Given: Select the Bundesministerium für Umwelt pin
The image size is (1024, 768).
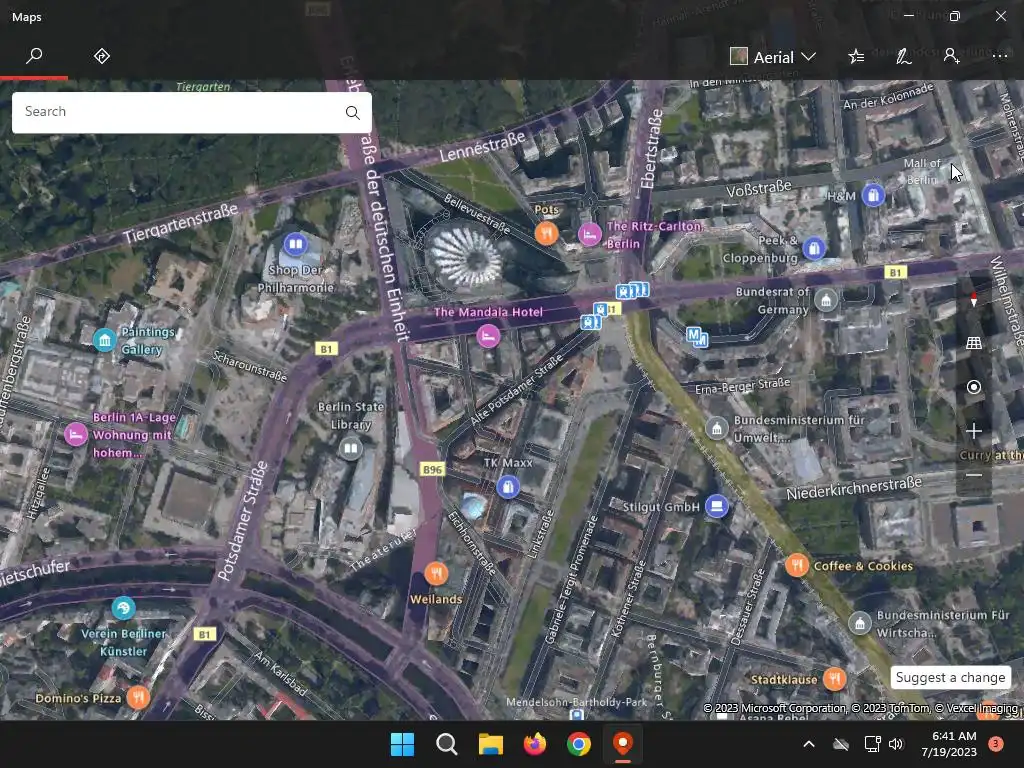Looking at the screenshot, I should 717,428.
